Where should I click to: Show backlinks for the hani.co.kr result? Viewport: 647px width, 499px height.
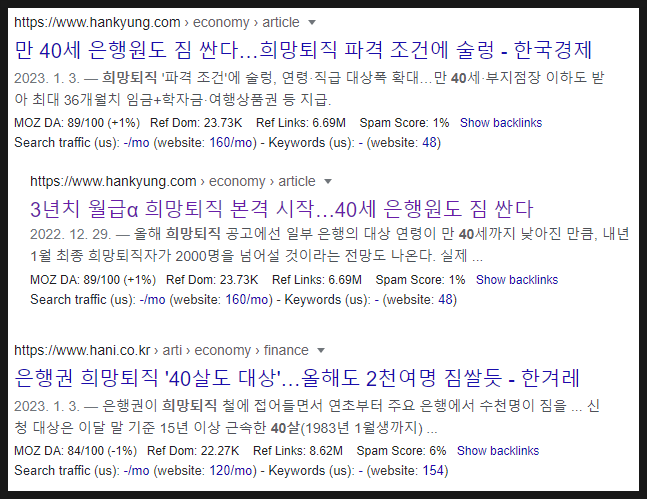click(498, 450)
